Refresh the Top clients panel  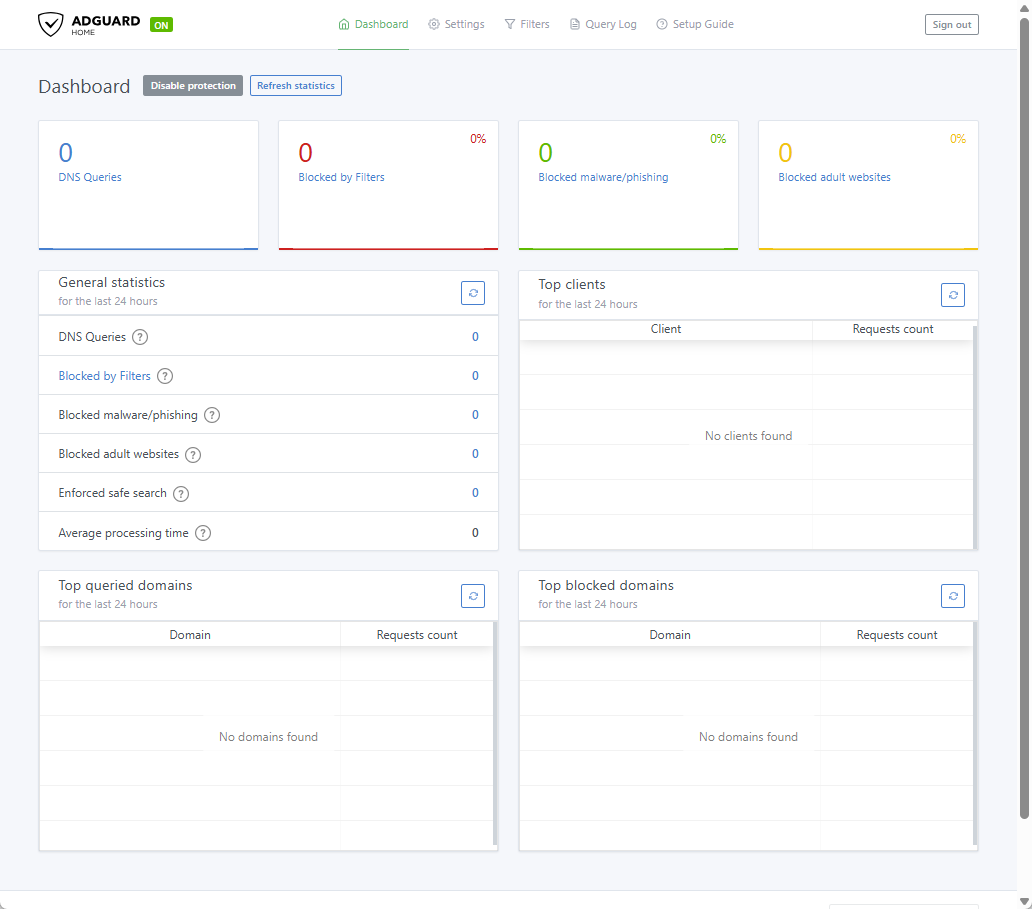(x=953, y=295)
